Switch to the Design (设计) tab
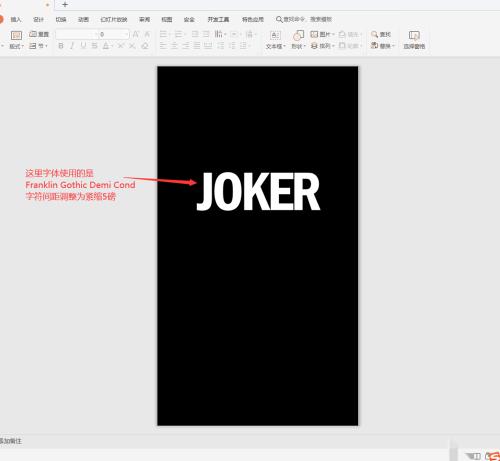500x461 pixels. coord(38,19)
